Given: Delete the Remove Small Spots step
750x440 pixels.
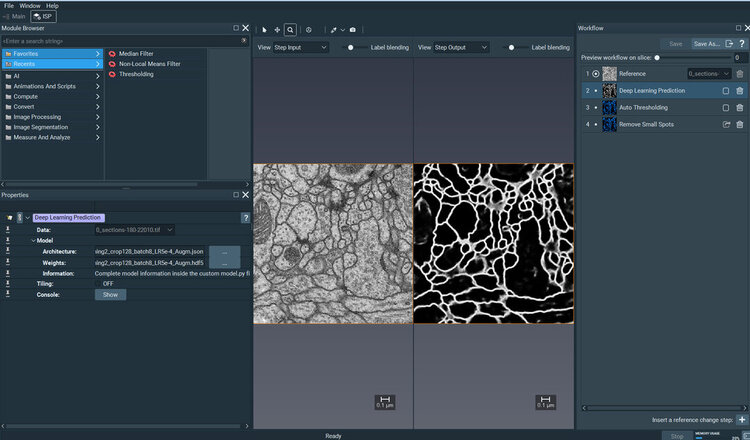Looking at the screenshot, I should point(739,124).
